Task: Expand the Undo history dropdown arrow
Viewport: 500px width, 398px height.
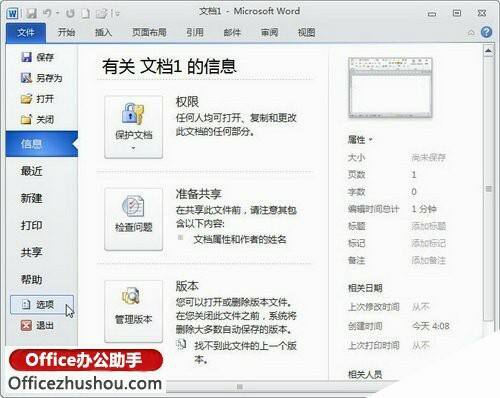Action: click(x=58, y=13)
